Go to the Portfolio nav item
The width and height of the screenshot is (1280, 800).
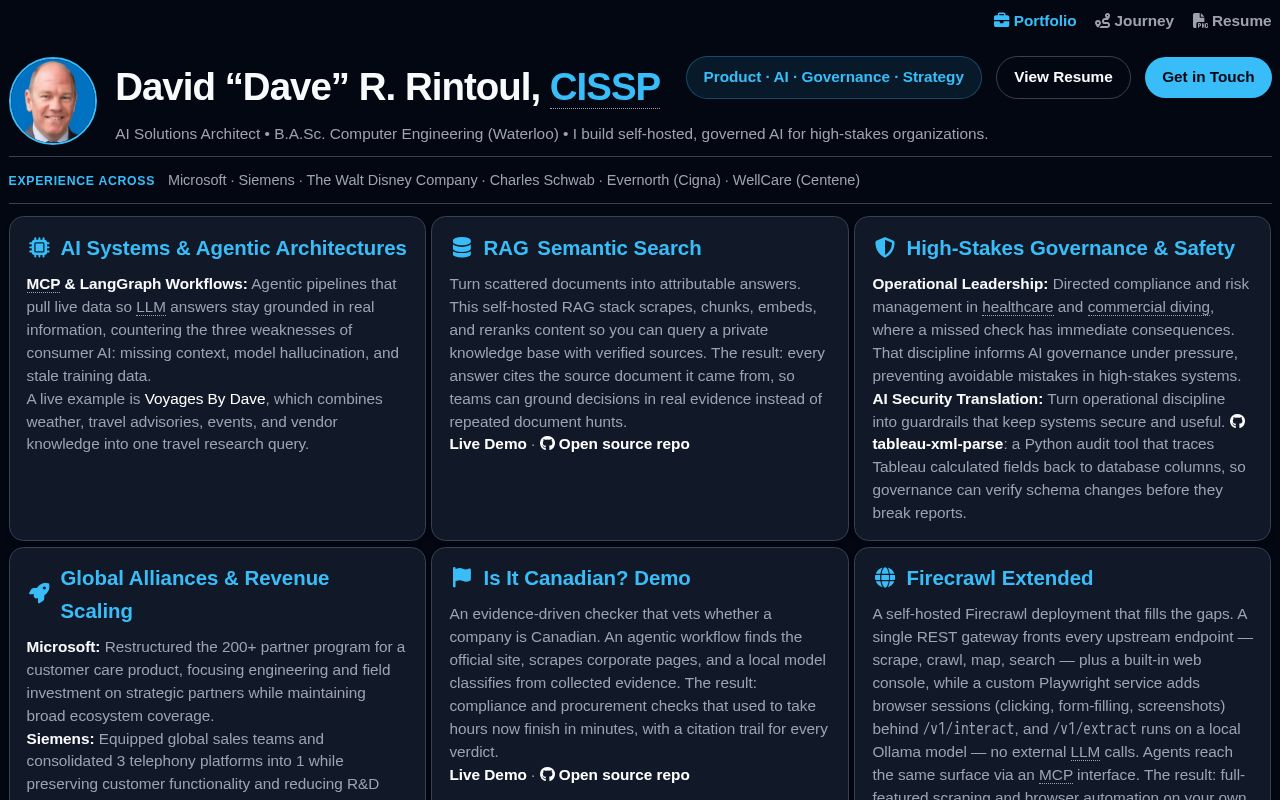1035,21
